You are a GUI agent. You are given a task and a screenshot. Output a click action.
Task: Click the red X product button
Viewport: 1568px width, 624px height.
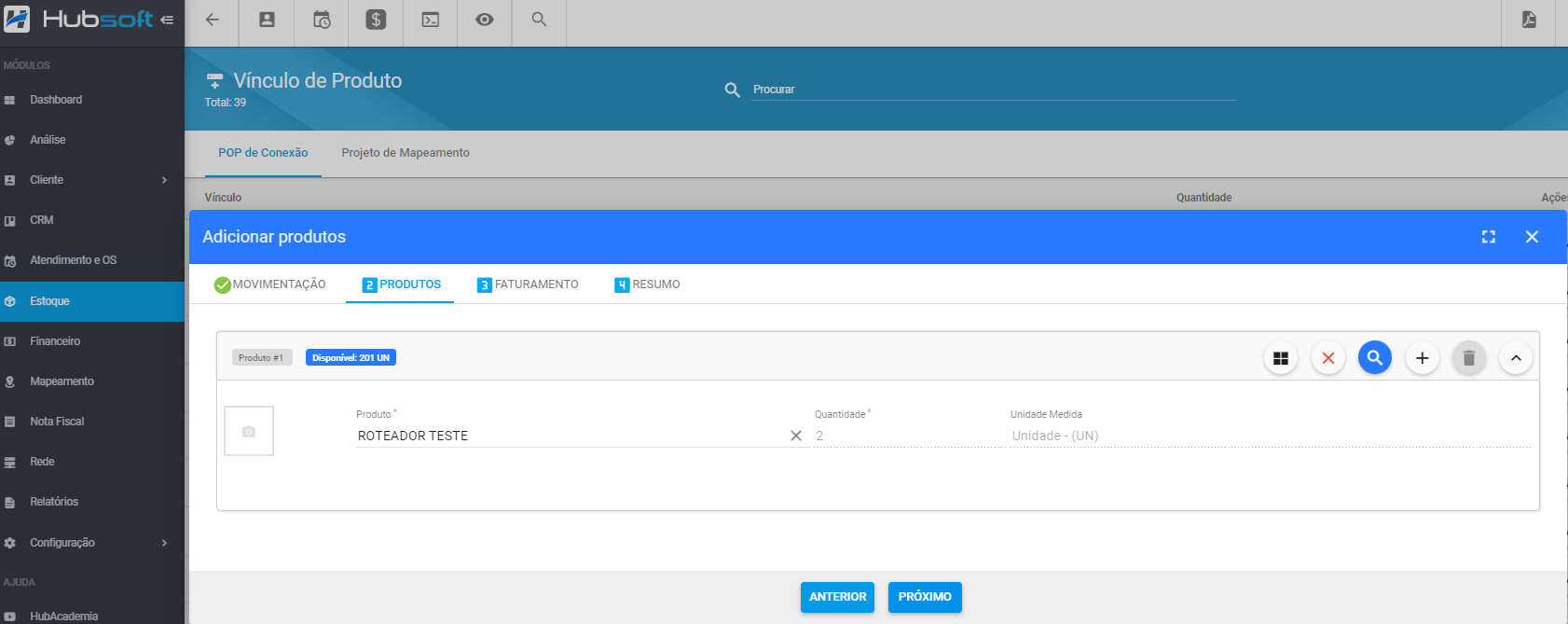(1328, 358)
